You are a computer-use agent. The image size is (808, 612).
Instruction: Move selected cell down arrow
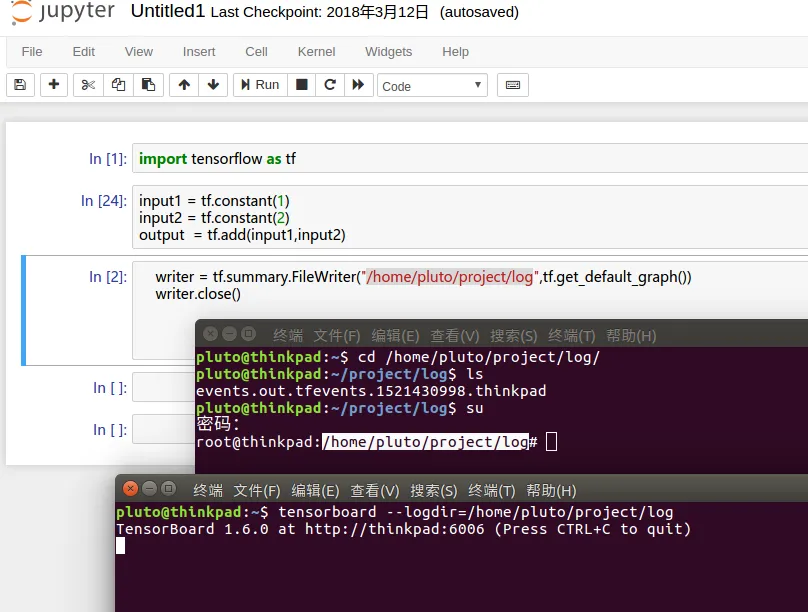[x=213, y=85]
